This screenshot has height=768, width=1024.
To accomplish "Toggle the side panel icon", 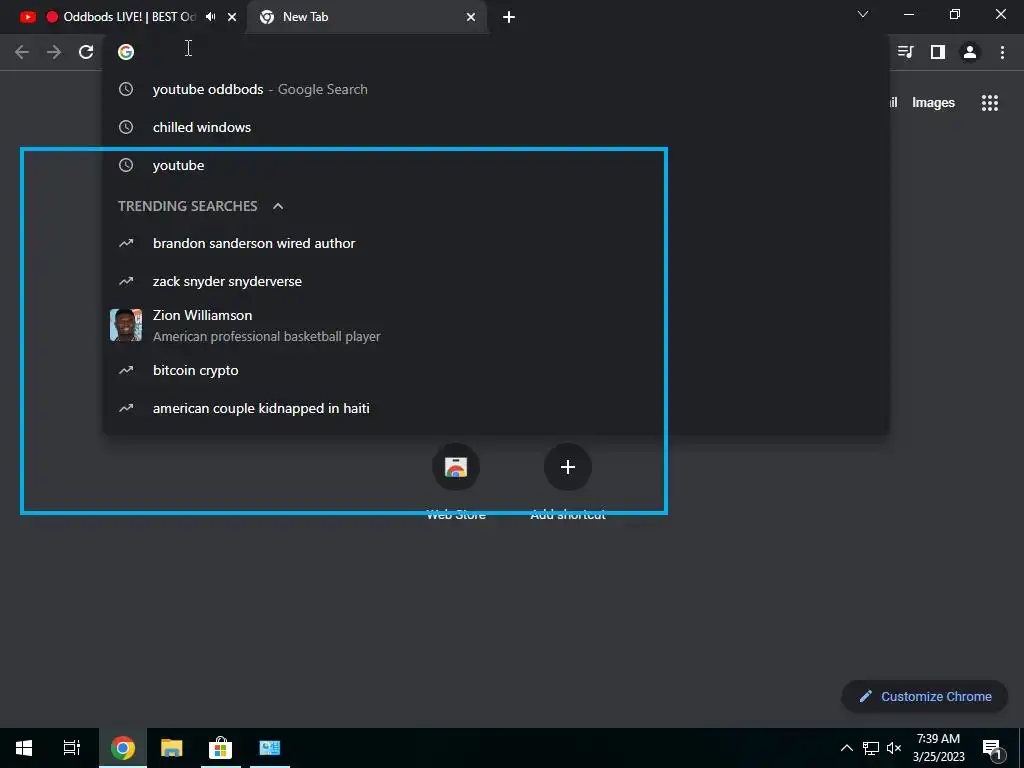I will pyautogui.click(x=938, y=52).
